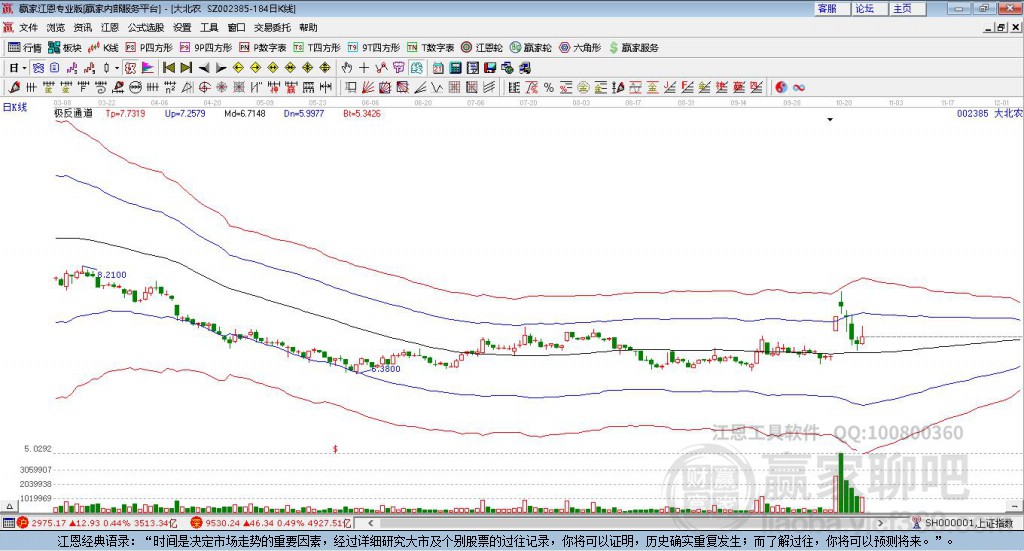1024x551 pixels.
Task: Open the P数字表 tool
Action: tap(263, 48)
